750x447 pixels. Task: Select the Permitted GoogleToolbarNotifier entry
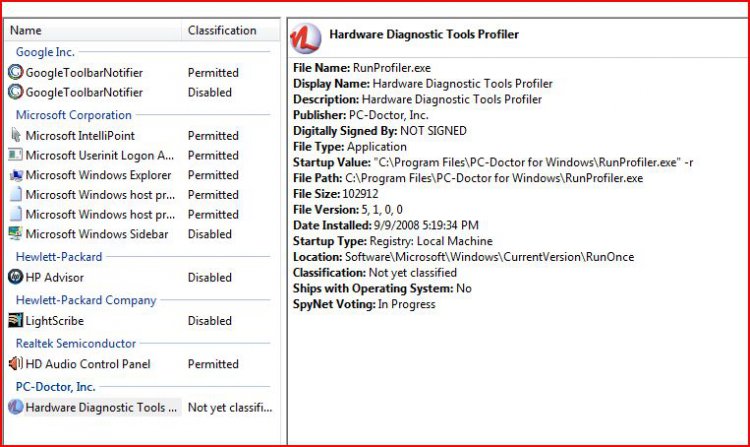tap(84, 73)
